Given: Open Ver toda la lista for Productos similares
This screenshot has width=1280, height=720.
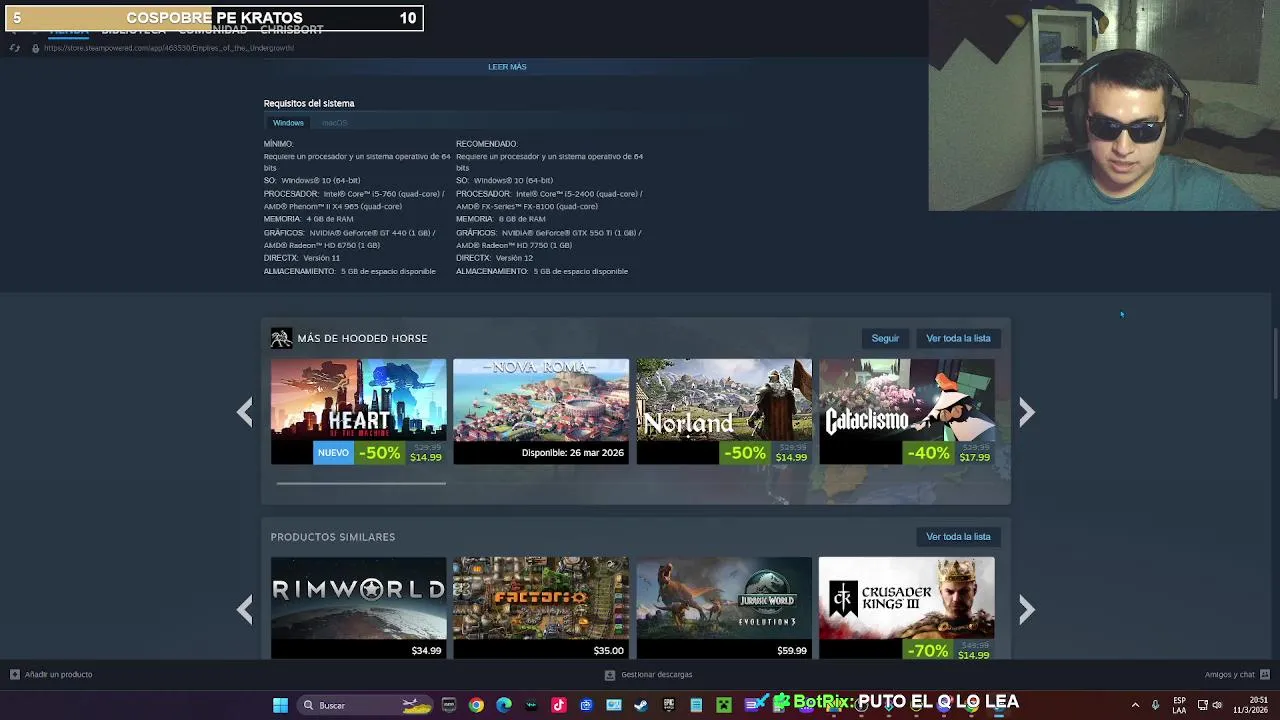Looking at the screenshot, I should (958, 536).
